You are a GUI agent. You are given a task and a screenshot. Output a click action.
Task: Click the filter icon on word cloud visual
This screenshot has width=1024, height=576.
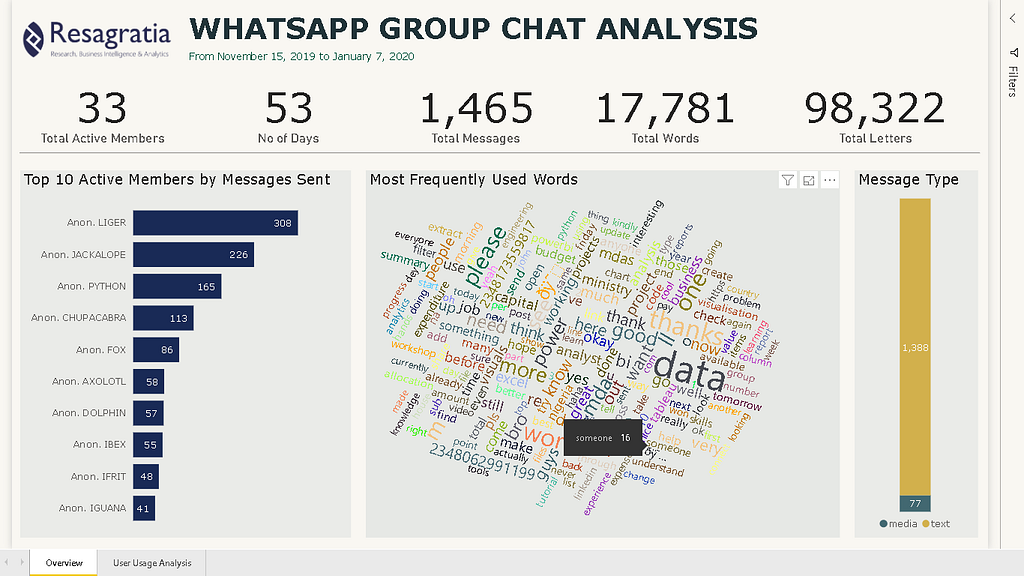(x=788, y=180)
